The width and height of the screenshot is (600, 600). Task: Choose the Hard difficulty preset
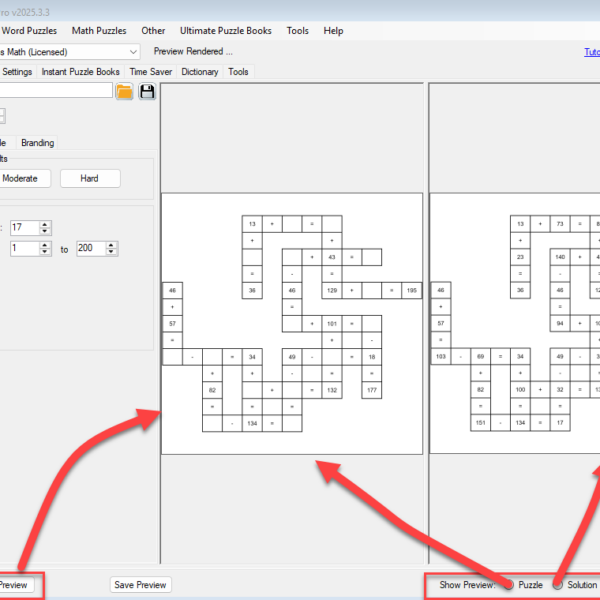(90, 178)
